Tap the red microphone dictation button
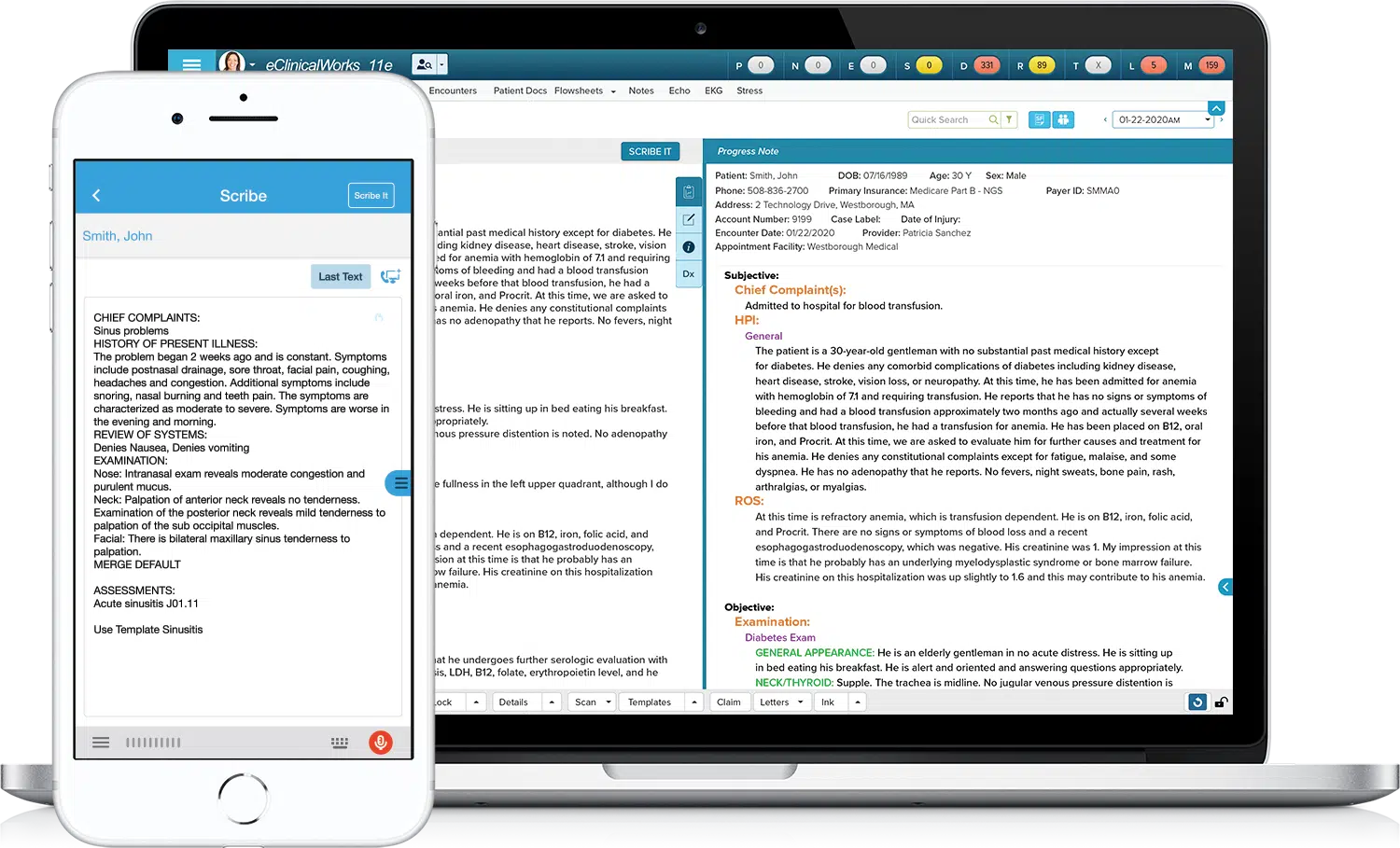 click(380, 743)
